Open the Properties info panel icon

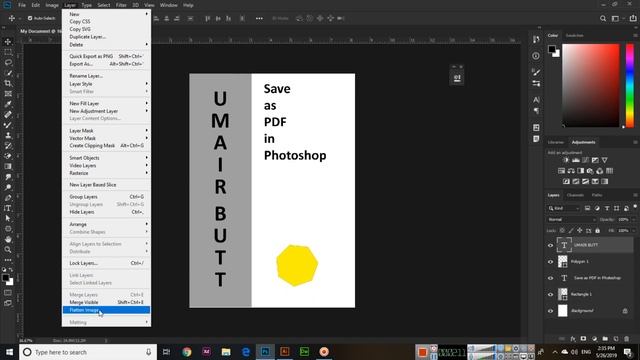(x=536, y=56)
